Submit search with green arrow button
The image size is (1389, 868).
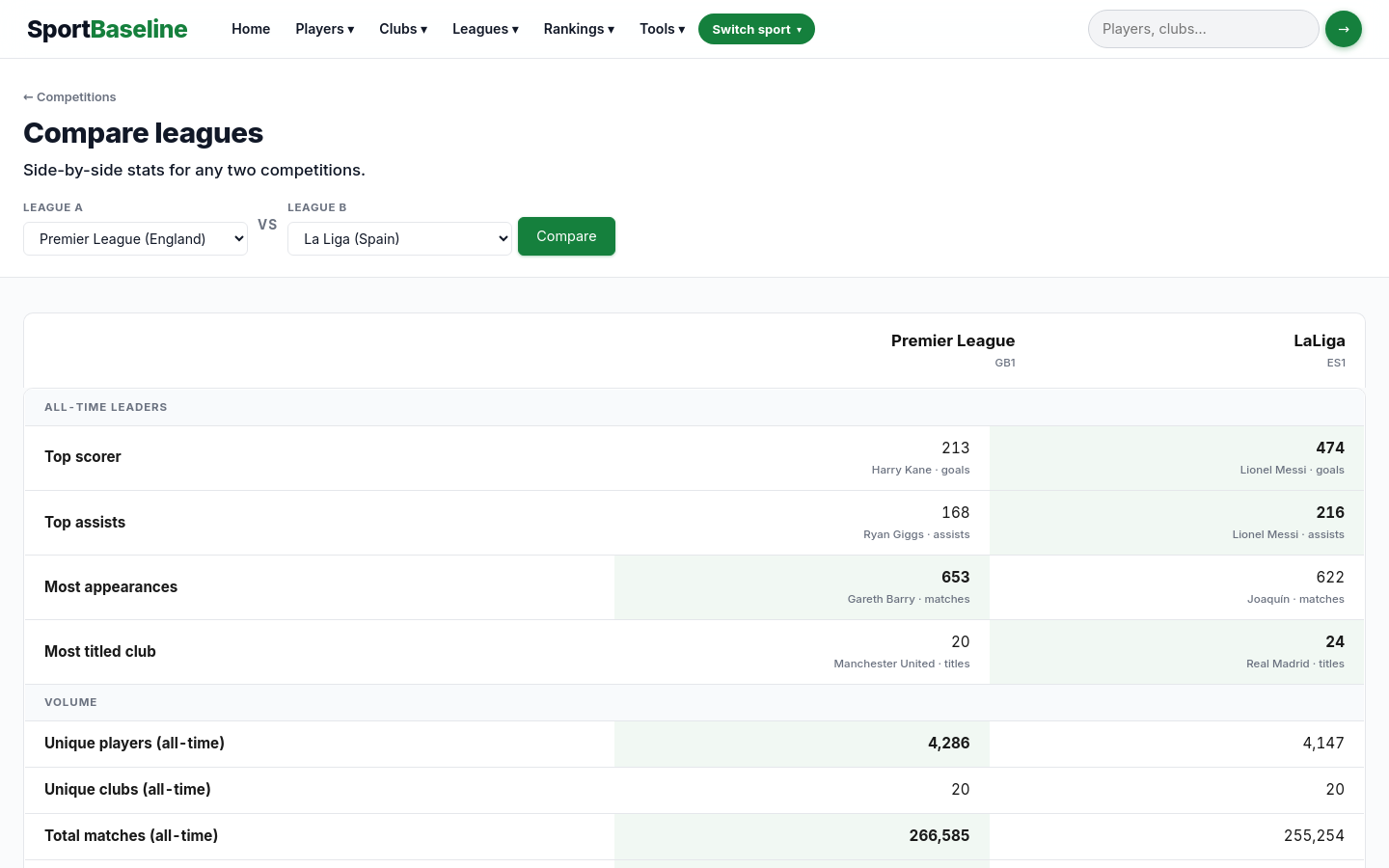(x=1344, y=29)
